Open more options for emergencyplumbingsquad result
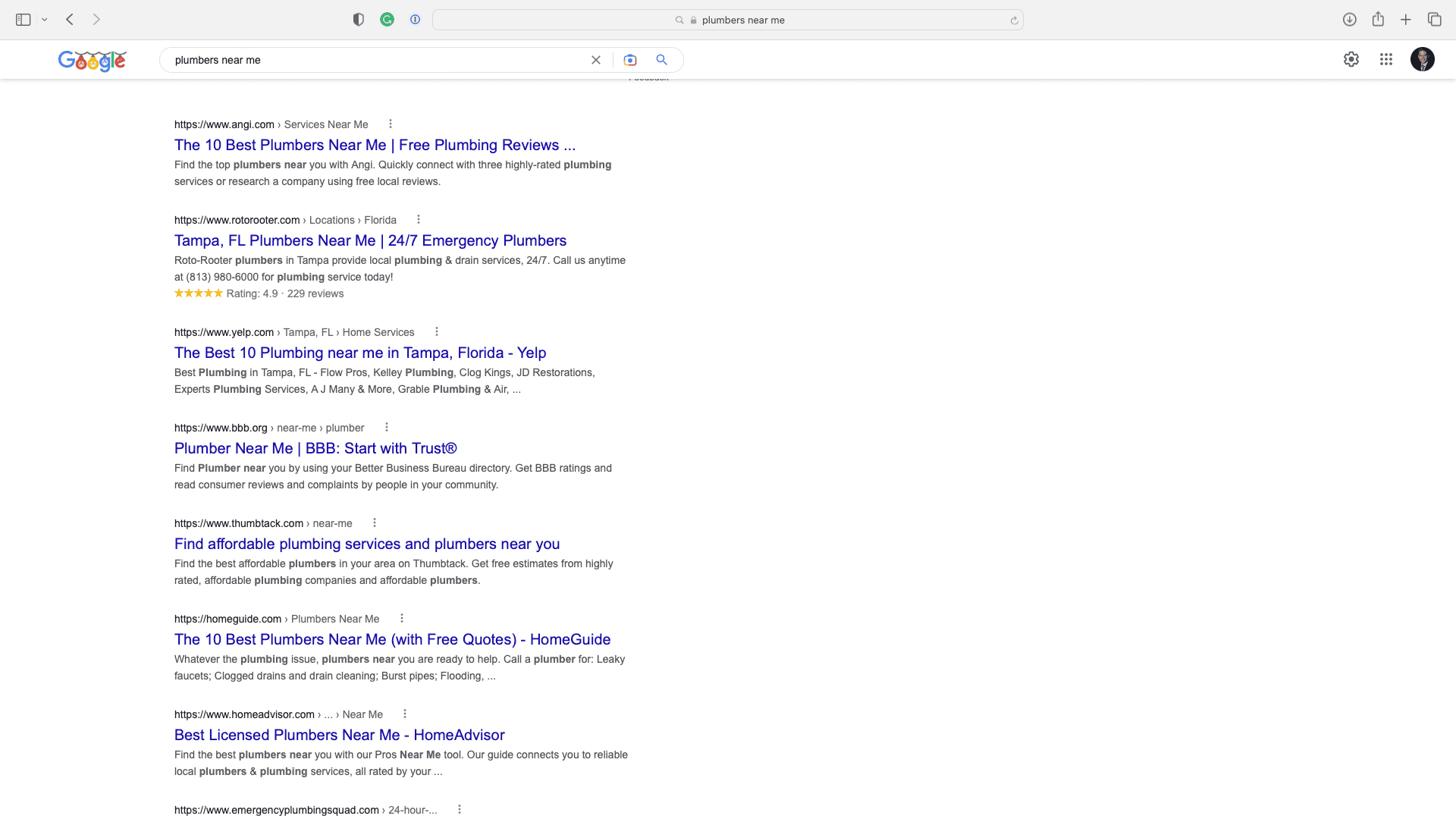 460,809
